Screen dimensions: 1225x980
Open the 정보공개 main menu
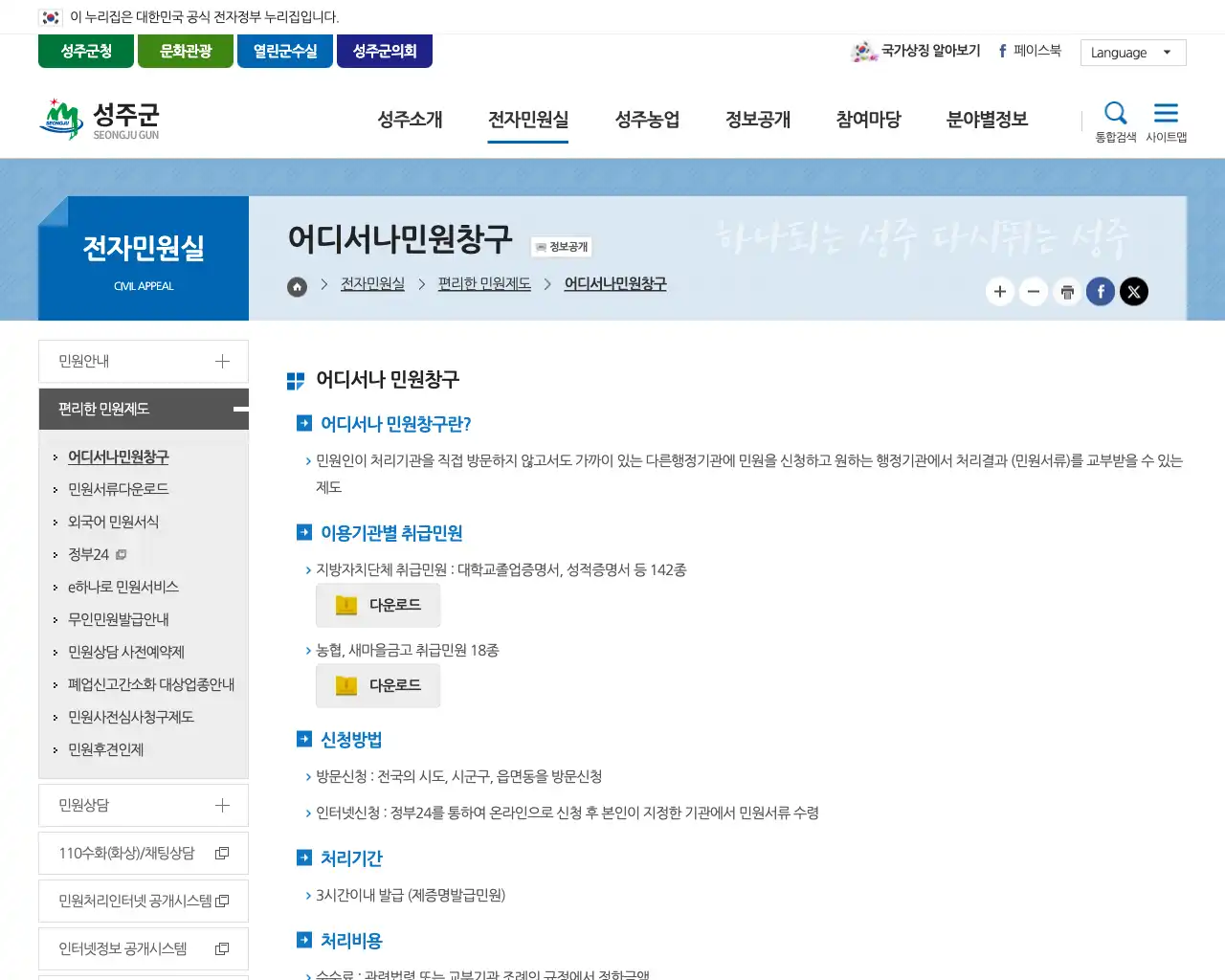point(758,120)
